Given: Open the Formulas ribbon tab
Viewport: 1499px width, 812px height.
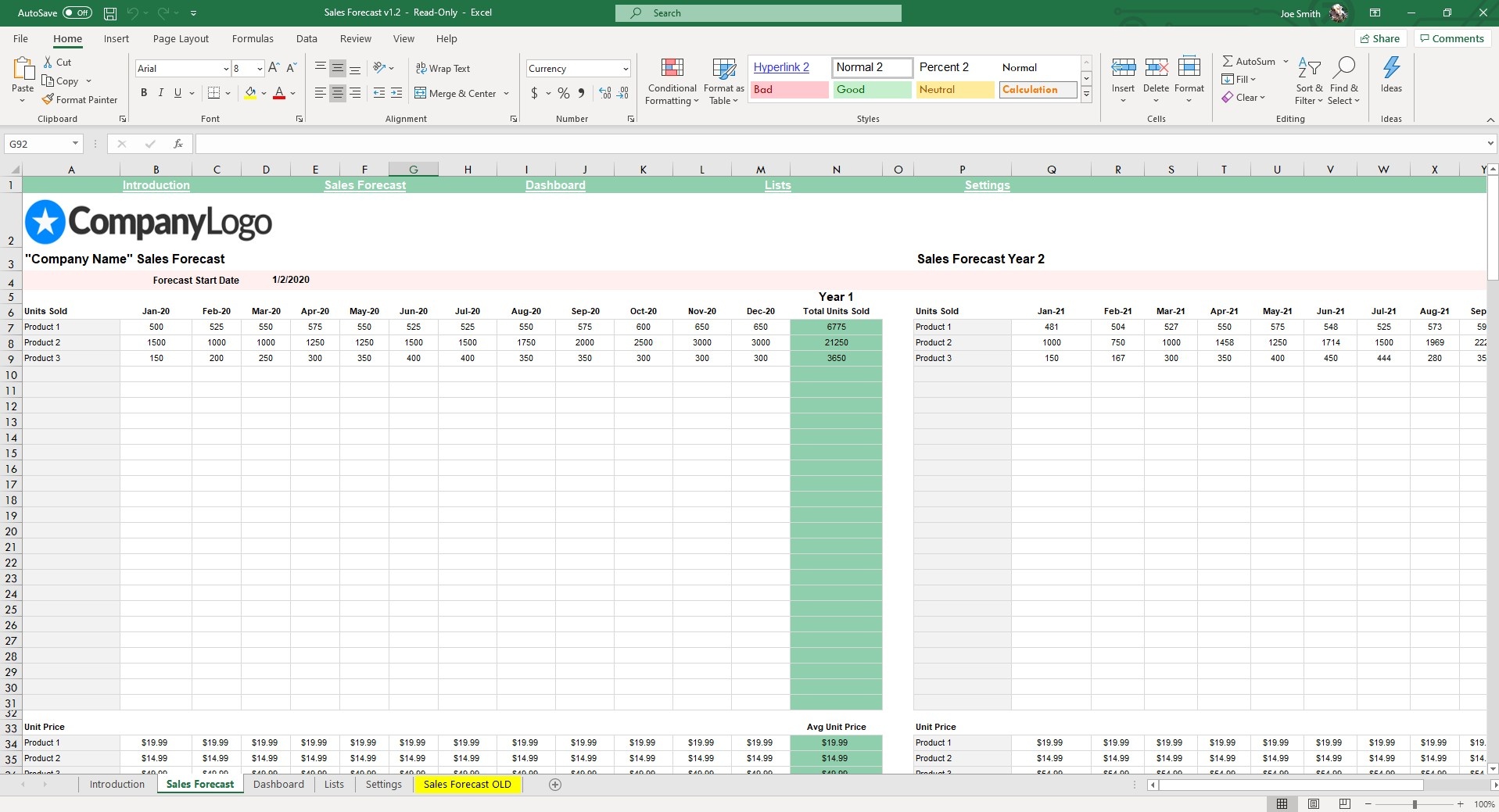Looking at the screenshot, I should point(253,39).
